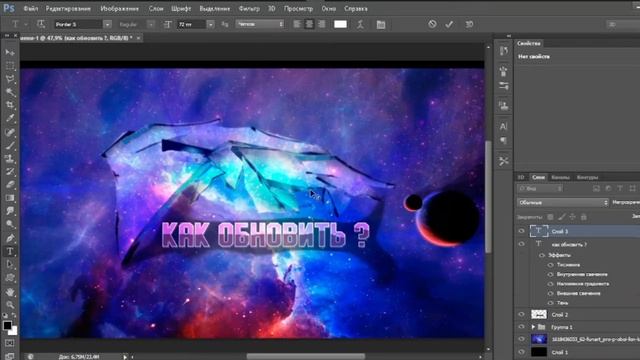This screenshot has width=640, height=360.
Task: Expand the Группа 1 folder
Action: coord(533,327)
